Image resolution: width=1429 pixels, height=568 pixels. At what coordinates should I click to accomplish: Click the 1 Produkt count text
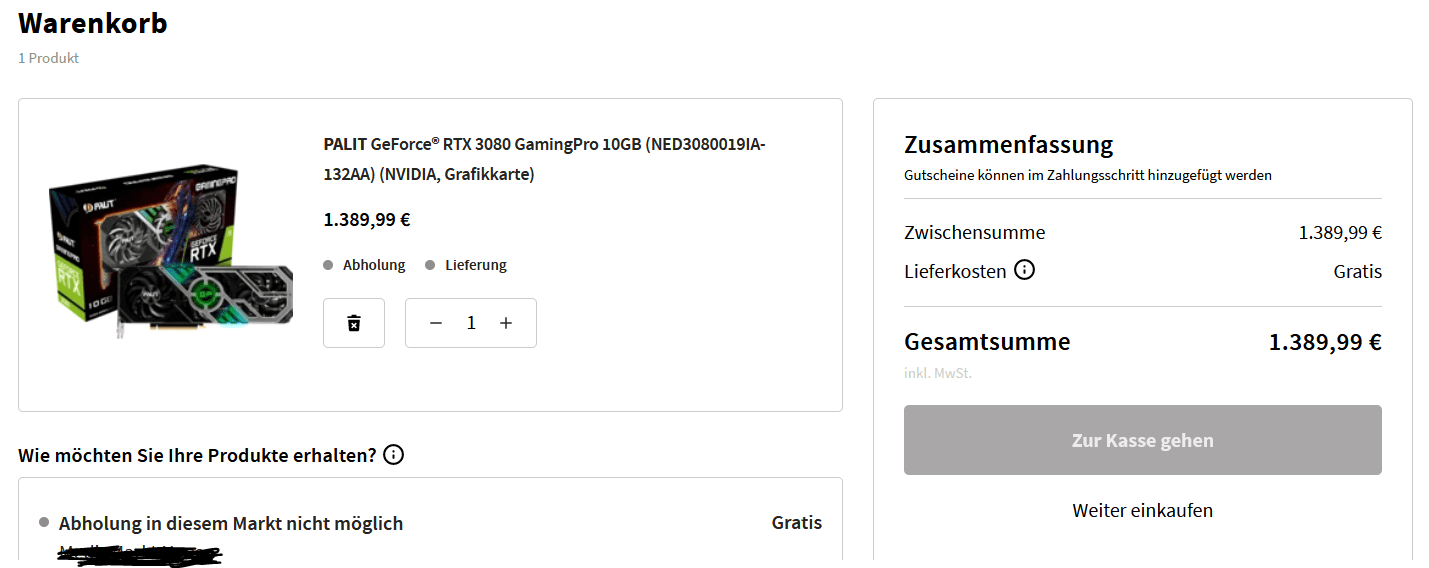coord(49,58)
